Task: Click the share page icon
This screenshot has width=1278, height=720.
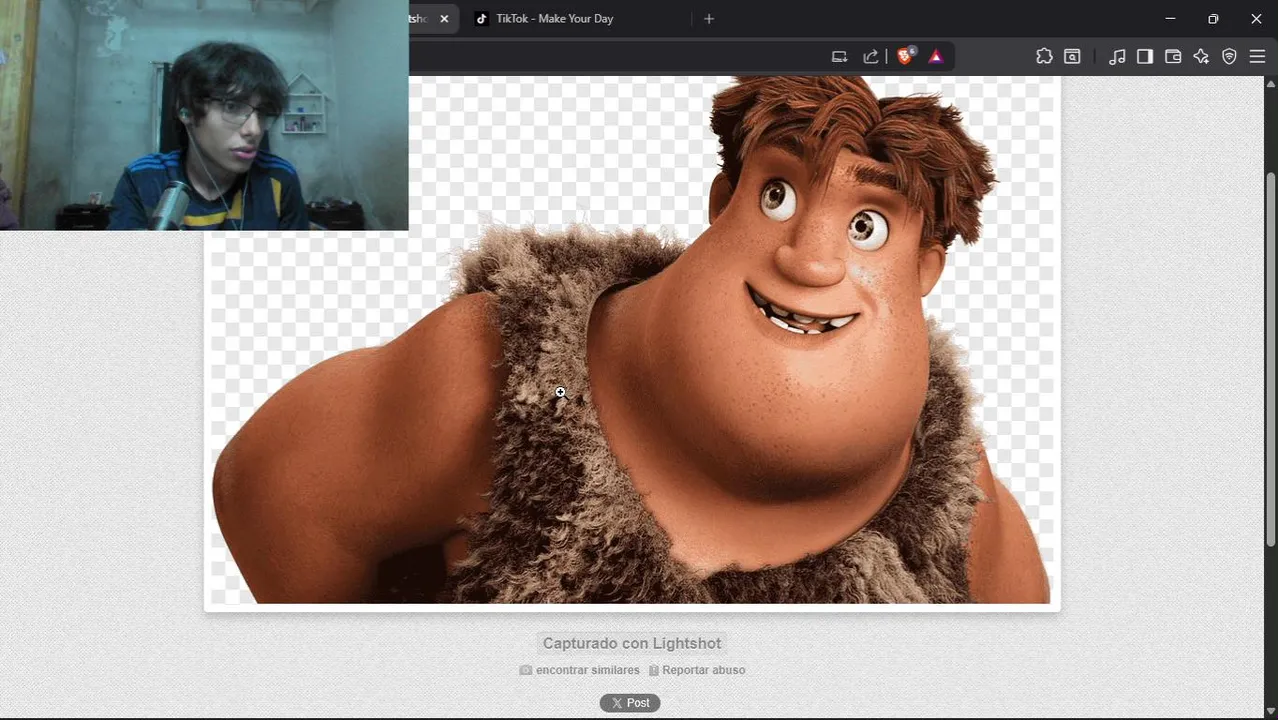Action: [871, 57]
